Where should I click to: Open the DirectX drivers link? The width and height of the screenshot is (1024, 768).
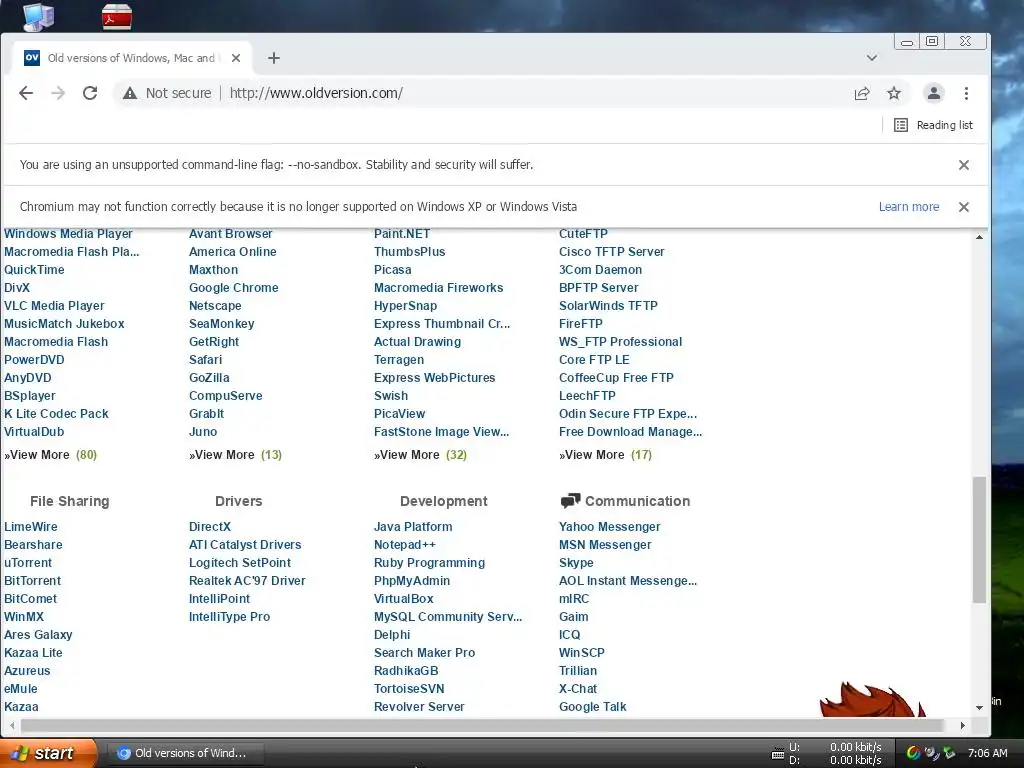tap(210, 527)
